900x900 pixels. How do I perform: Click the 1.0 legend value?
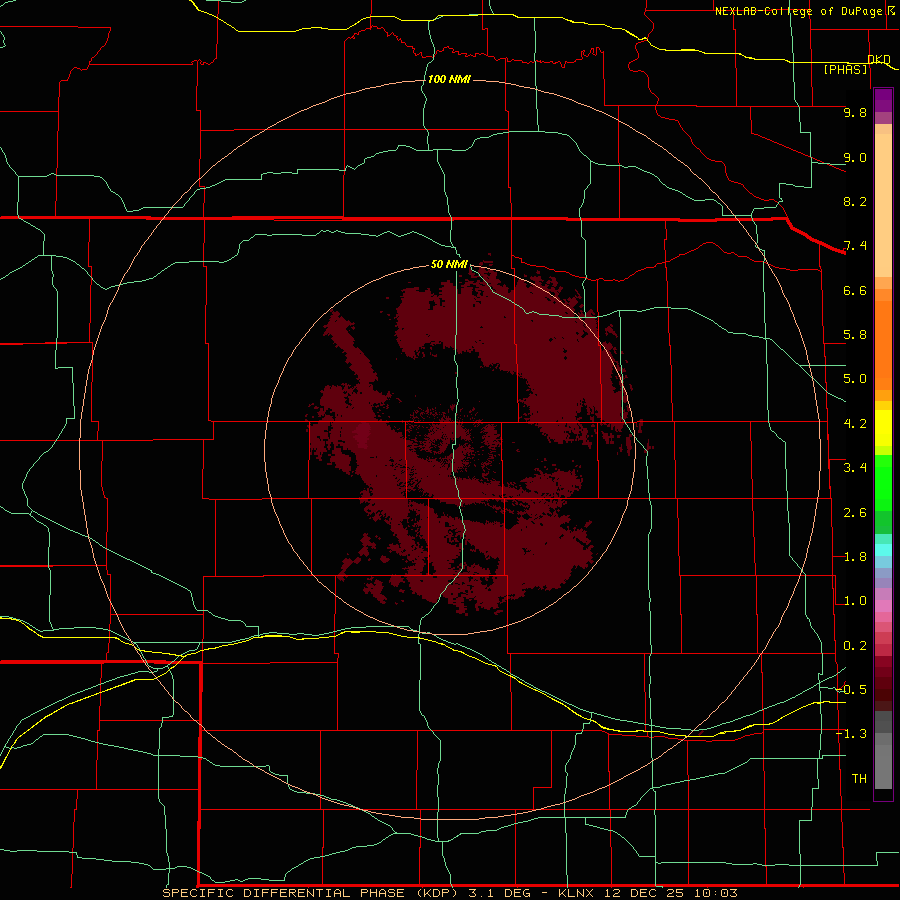(x=855, y=601)
